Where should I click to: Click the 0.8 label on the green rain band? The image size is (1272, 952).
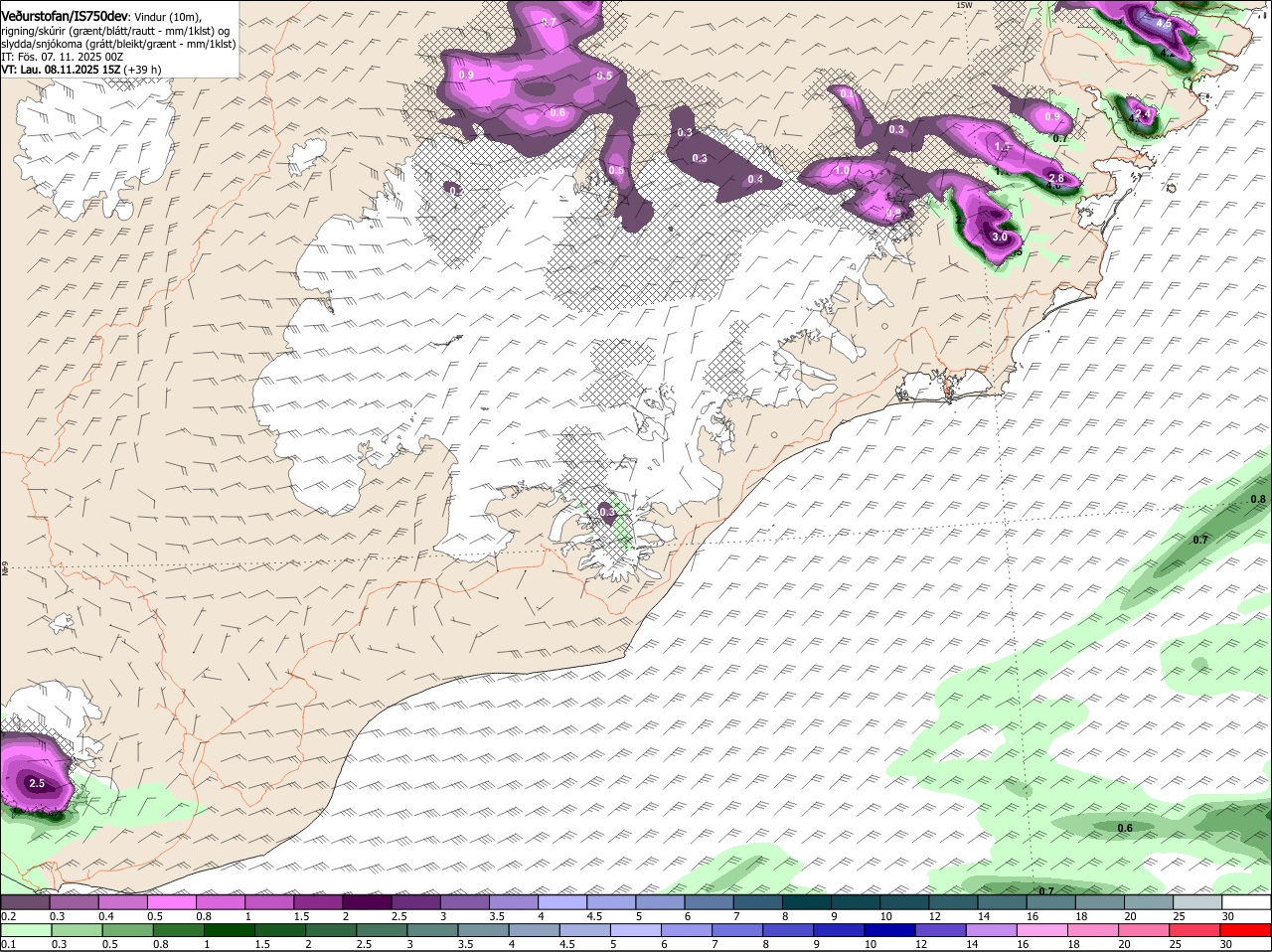click(x=1258, y=499)
